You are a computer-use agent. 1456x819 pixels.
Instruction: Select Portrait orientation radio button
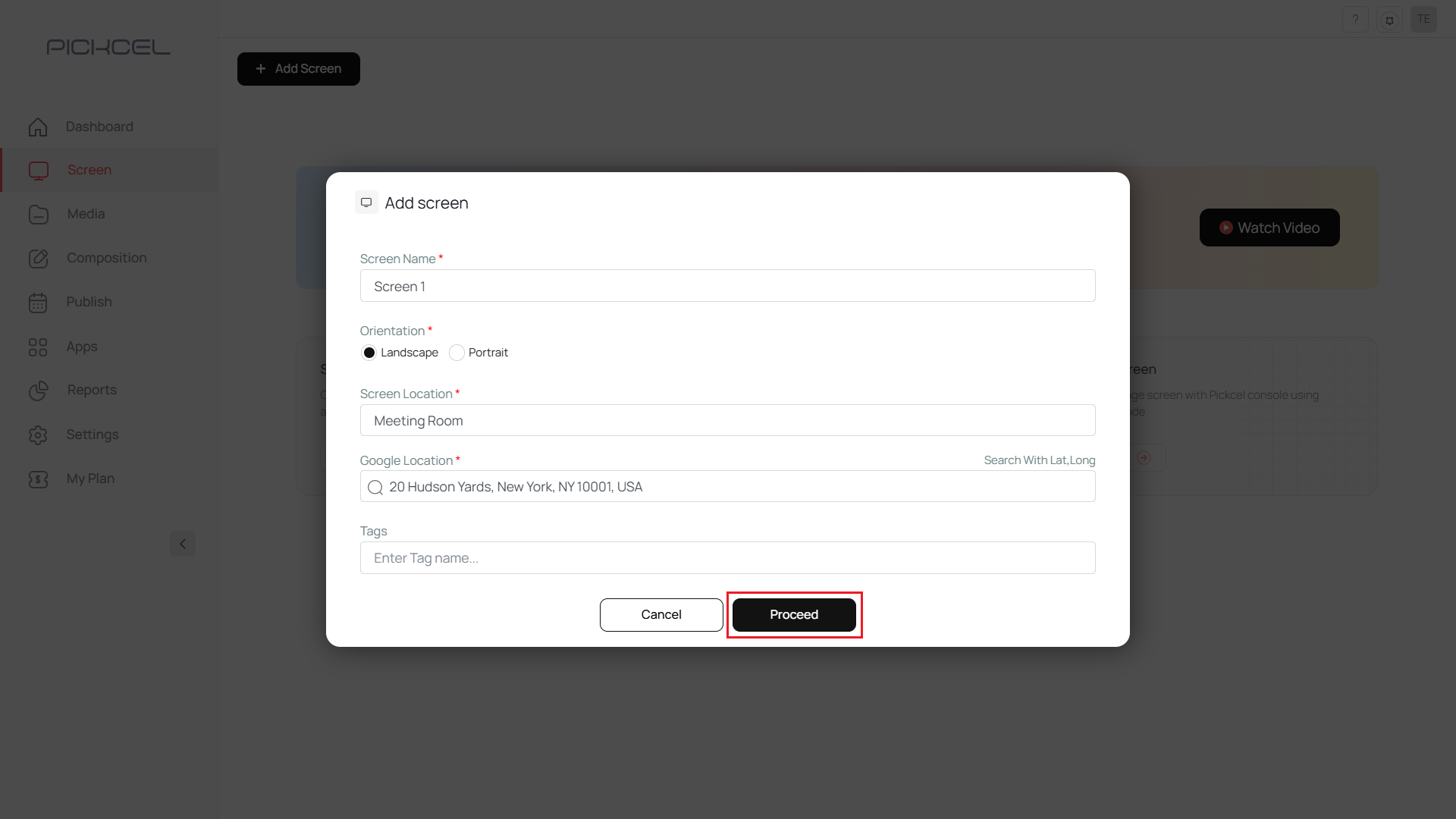pyautogui.click(x=457, y=353)
